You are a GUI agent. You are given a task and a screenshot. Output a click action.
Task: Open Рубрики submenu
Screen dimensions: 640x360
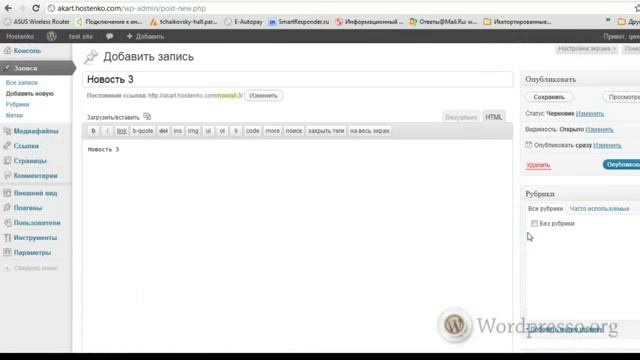point(18,104)
